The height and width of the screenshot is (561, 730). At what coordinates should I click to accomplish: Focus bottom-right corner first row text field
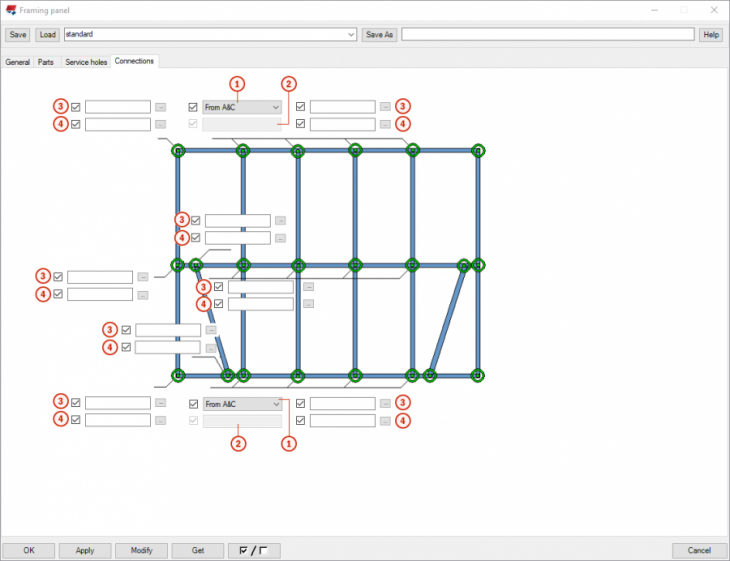343,403
